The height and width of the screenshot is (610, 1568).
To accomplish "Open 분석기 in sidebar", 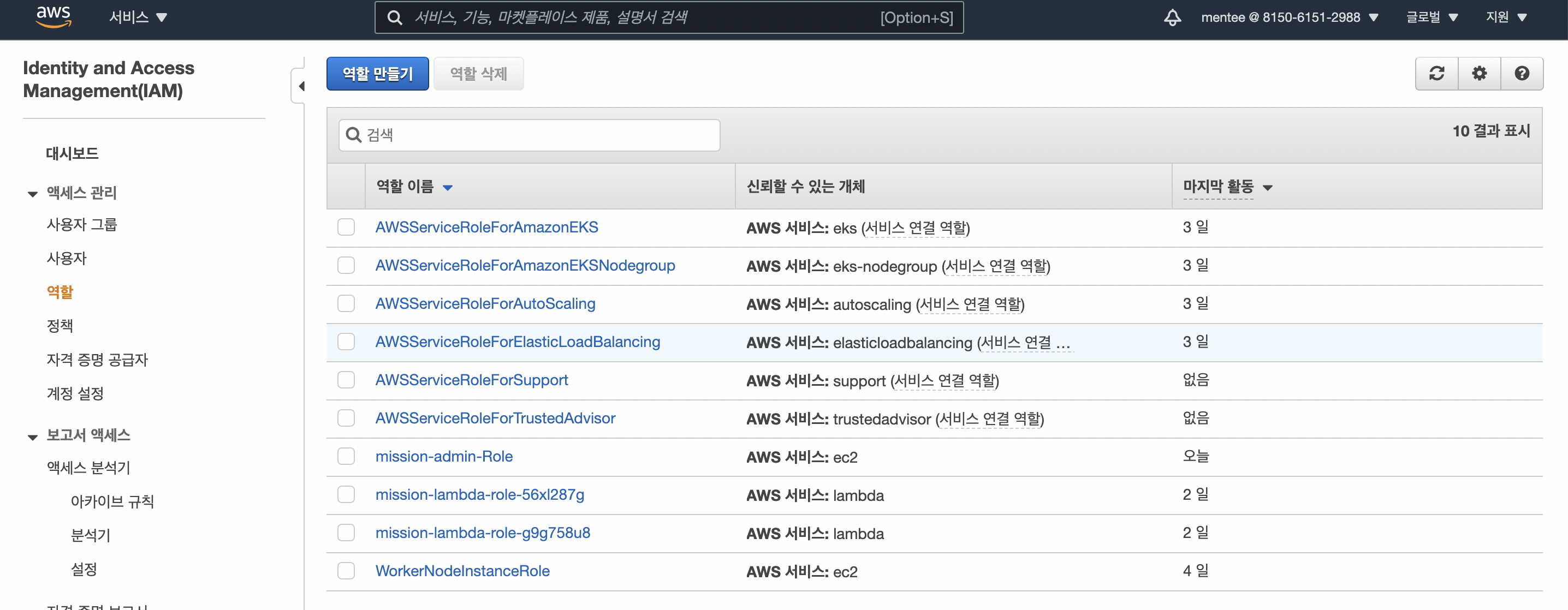I will pos(90,536).
